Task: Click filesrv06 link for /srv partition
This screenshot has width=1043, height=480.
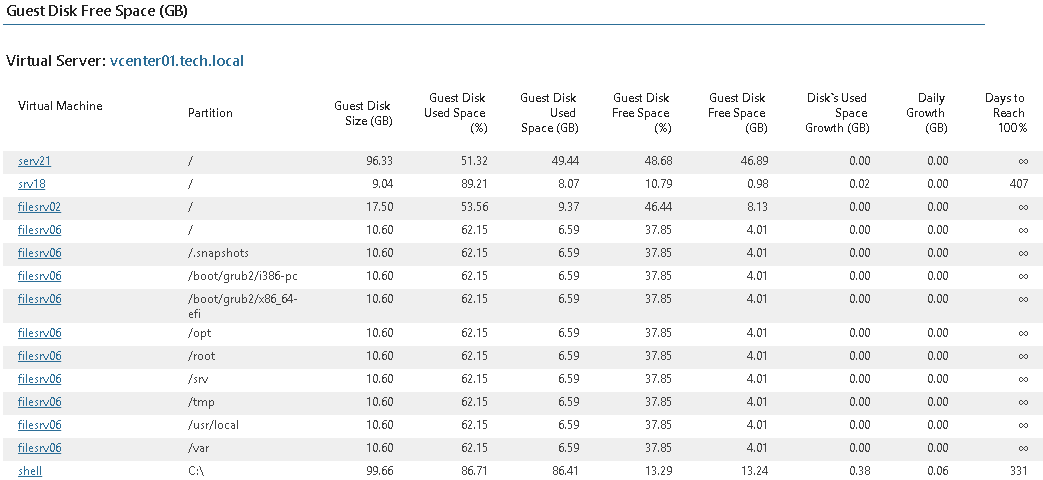Action: point(39,379)
